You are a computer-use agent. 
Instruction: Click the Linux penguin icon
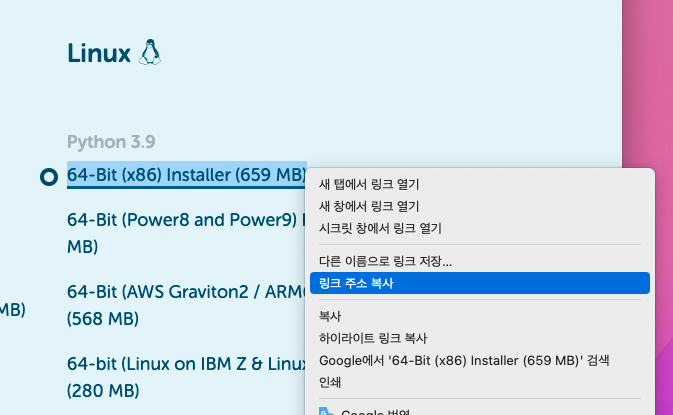pos(150,52)
